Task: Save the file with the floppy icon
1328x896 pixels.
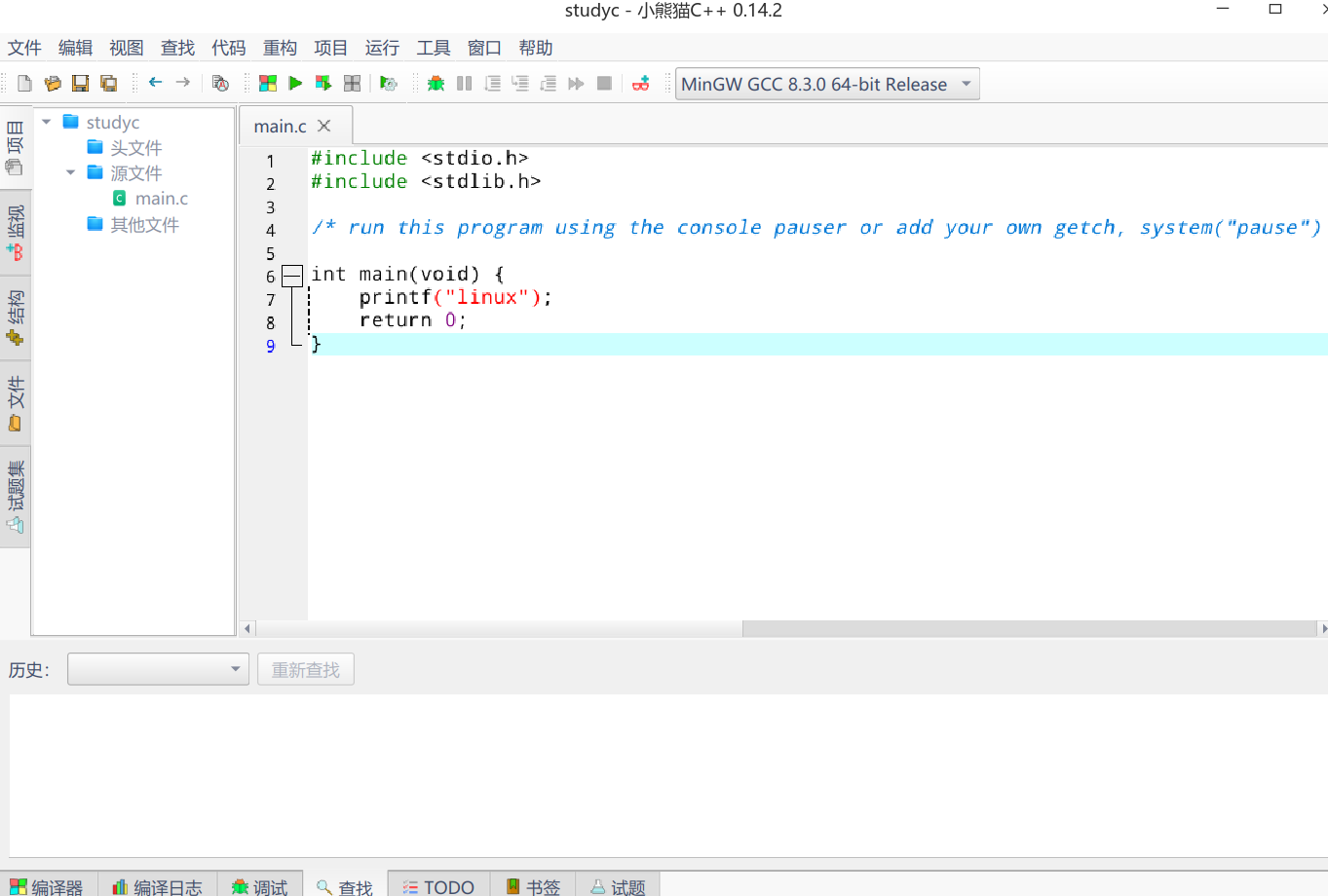Action: [81, 84]
